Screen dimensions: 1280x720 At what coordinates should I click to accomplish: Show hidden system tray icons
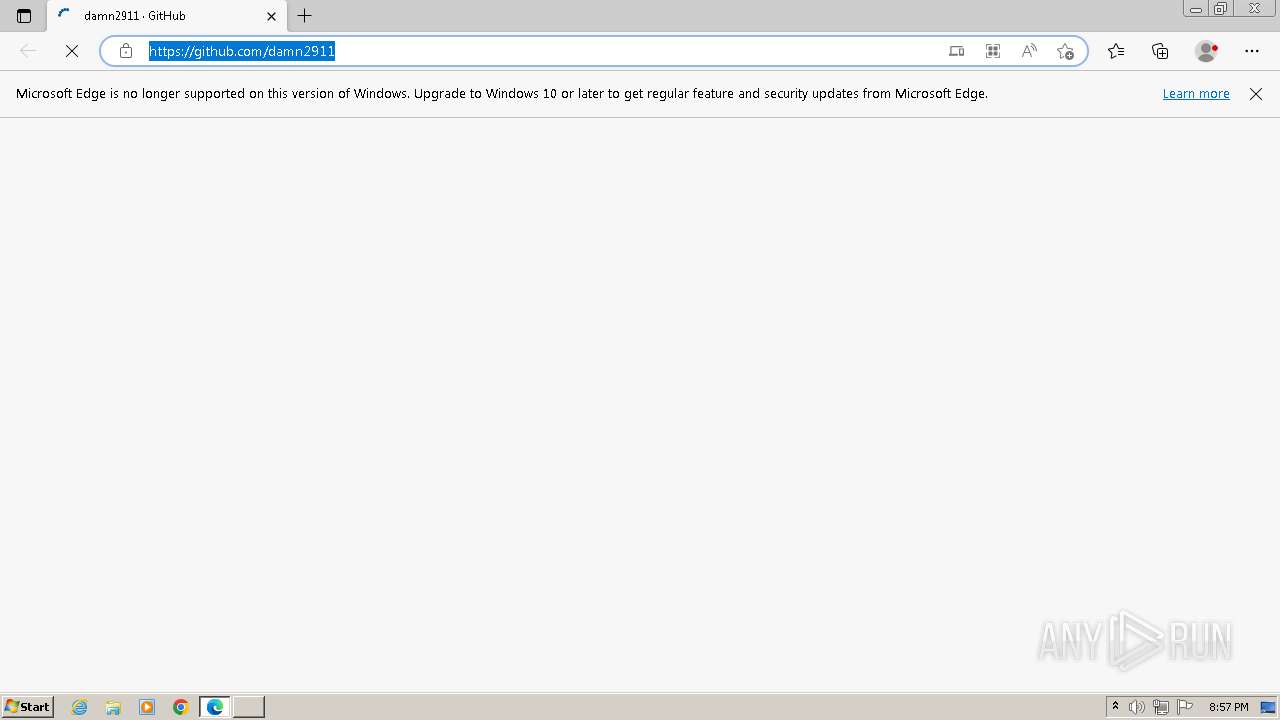(1116, 707)
